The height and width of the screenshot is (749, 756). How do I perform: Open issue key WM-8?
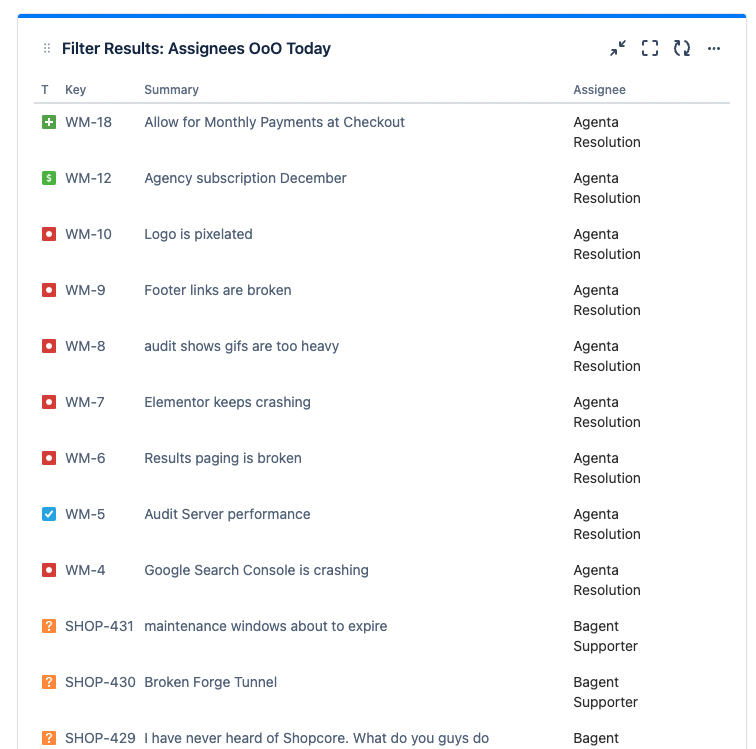click(85, 346)
